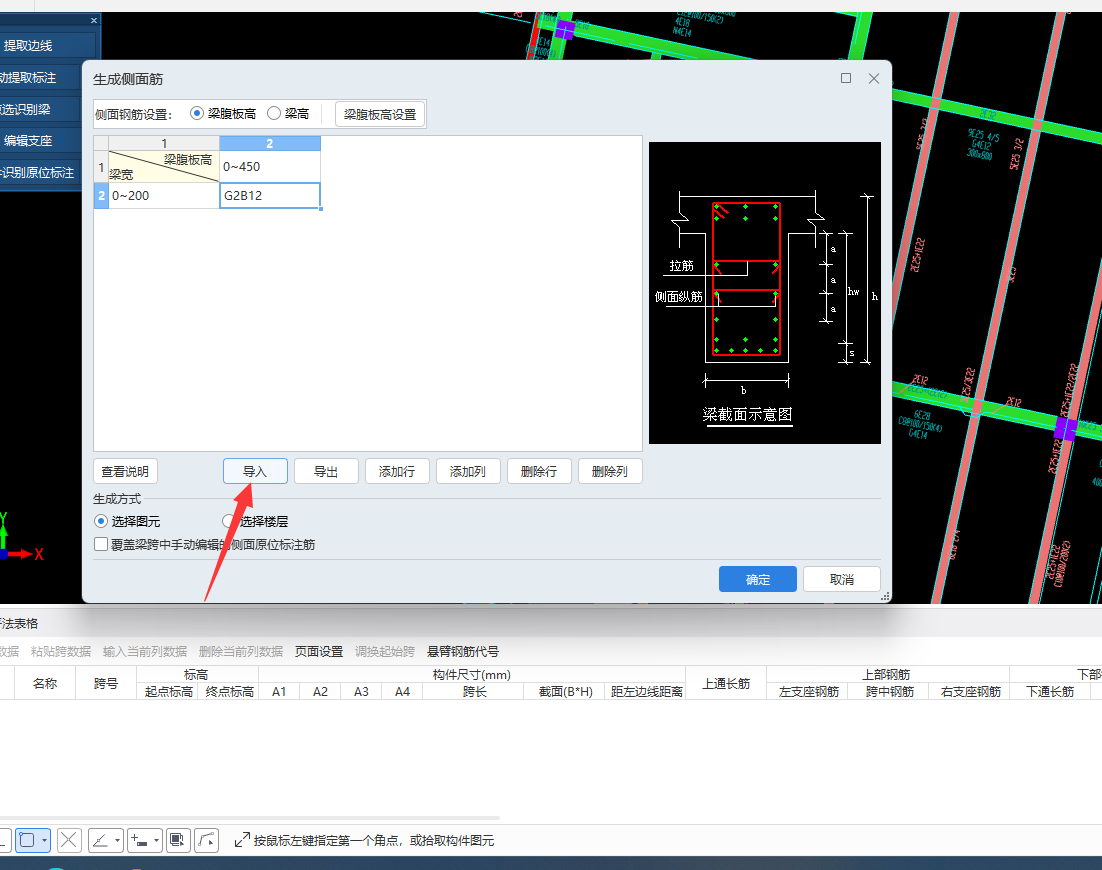
Task: Click 粘贴跨数据 in bottom toolbar
Action: (x=60, y=651)
